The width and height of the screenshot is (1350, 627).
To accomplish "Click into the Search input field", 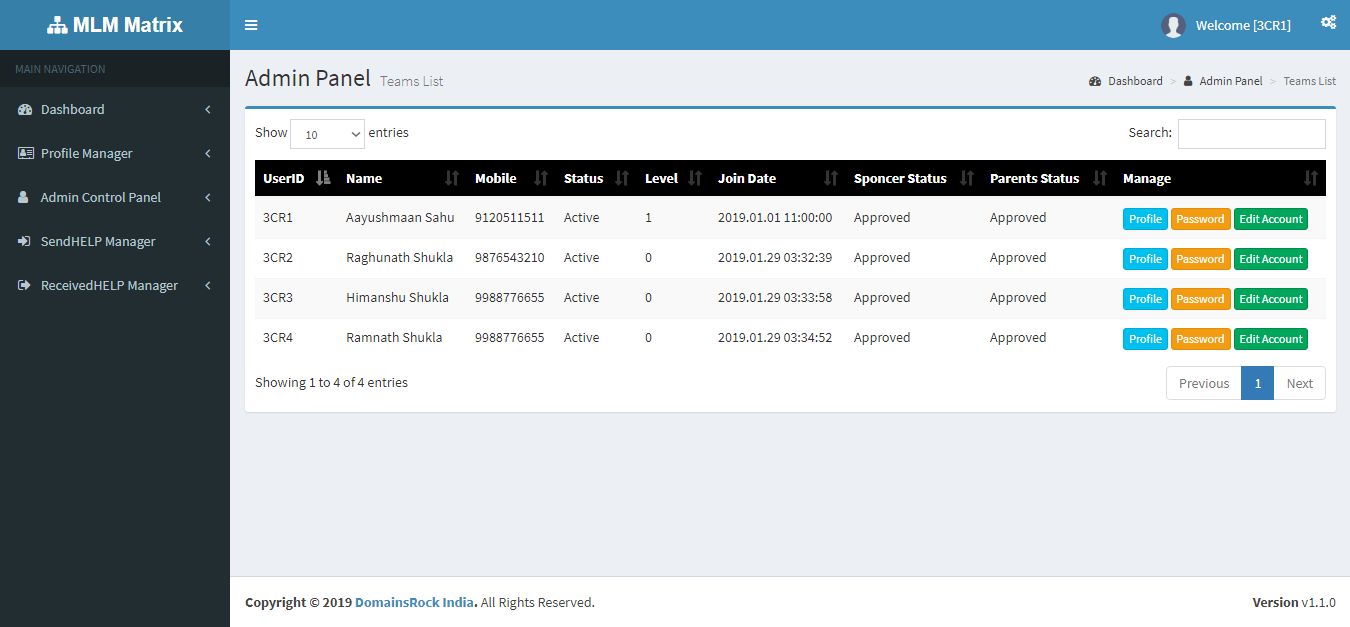I will coord(1251,134).
